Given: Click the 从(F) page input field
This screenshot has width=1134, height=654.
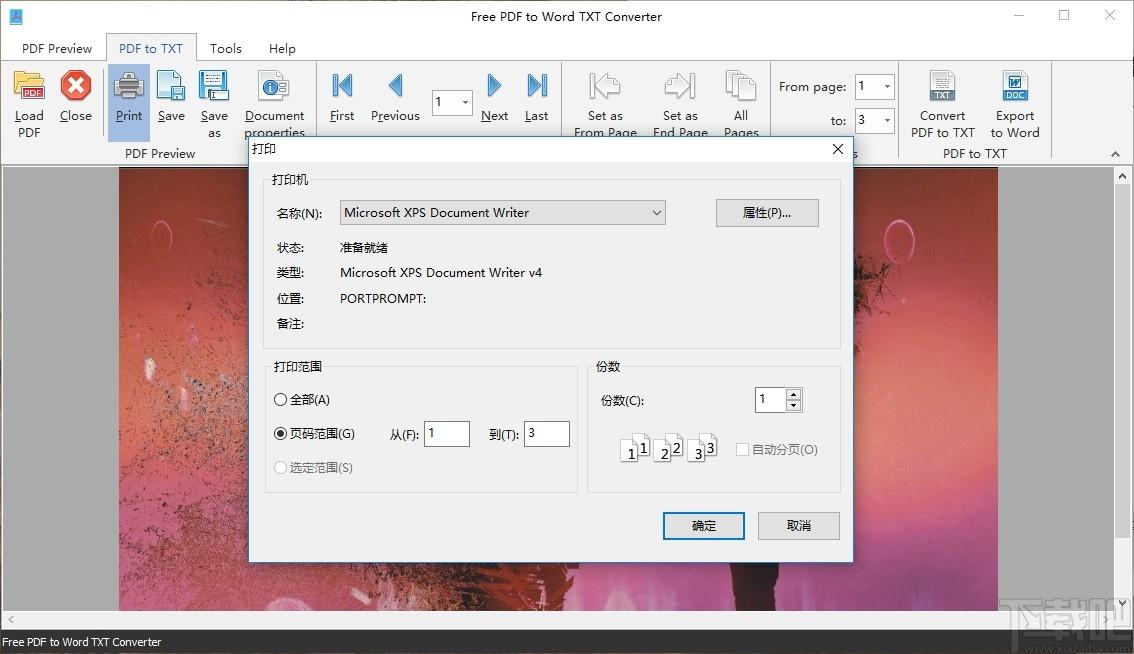Looking at the screenshot, I should pyautogui.click(x=447, y=433).
